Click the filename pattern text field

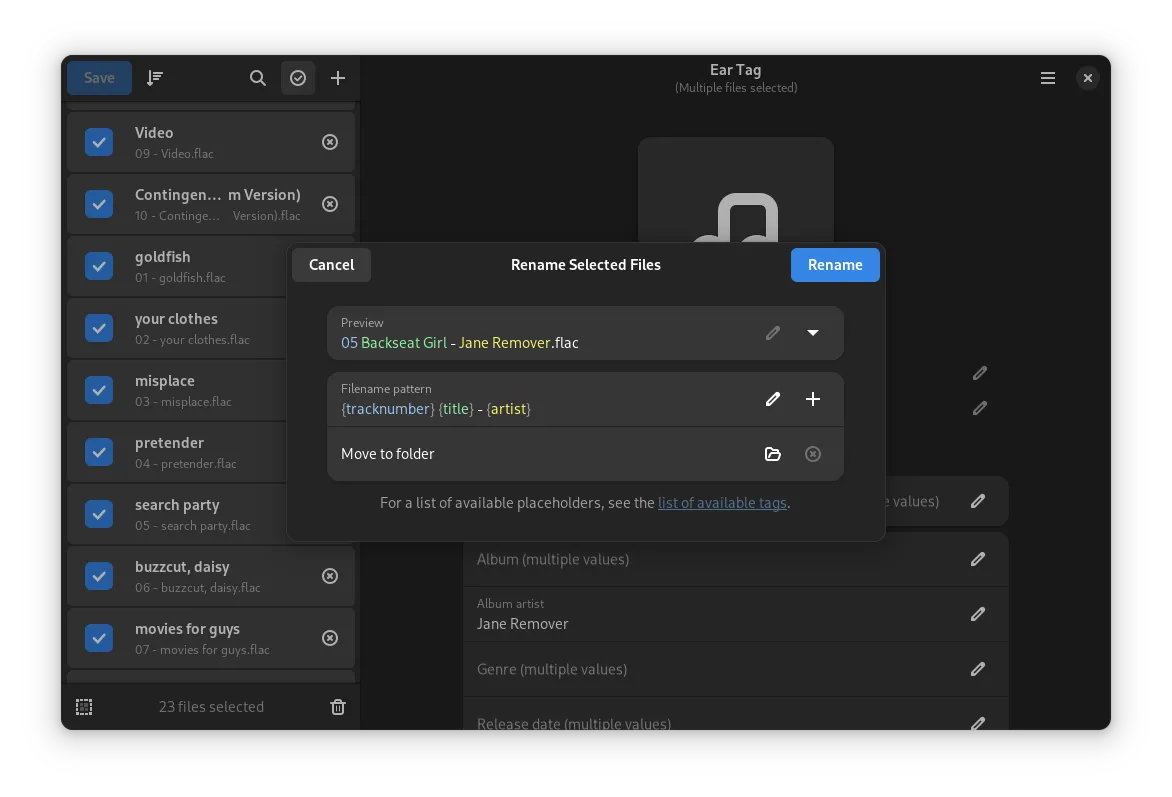pyautogui.click(x=540, y=408)
